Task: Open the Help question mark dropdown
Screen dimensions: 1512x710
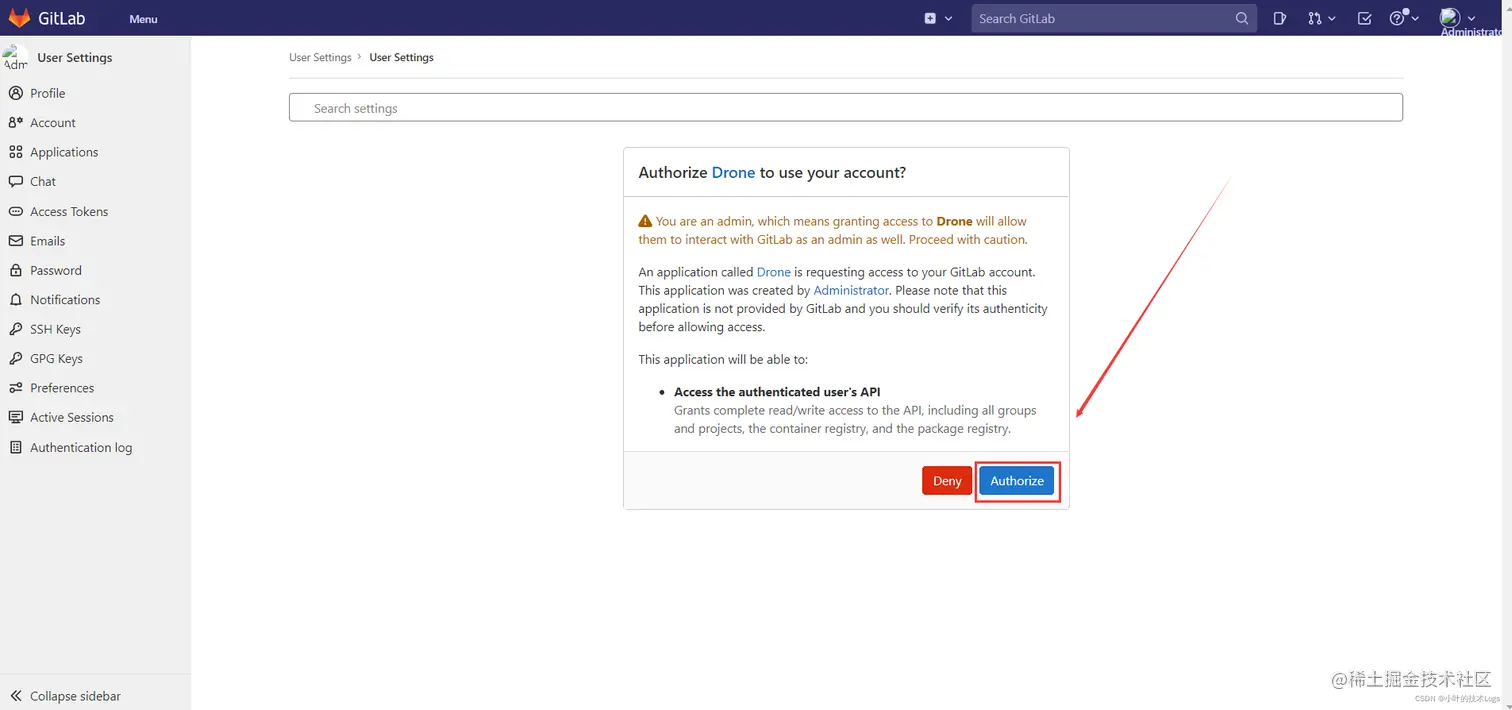Action: [x=1404, y=18]
